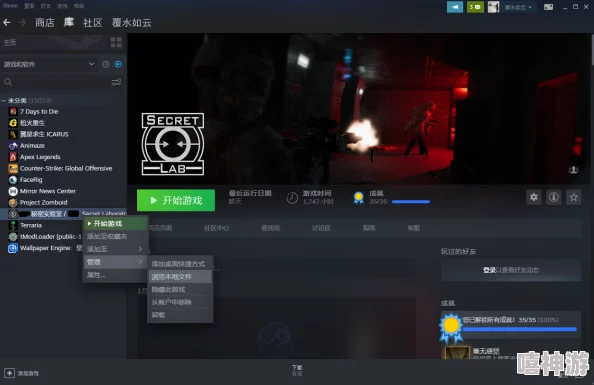Open game info circle icon
594x385 pixels.
click(553, 197)
